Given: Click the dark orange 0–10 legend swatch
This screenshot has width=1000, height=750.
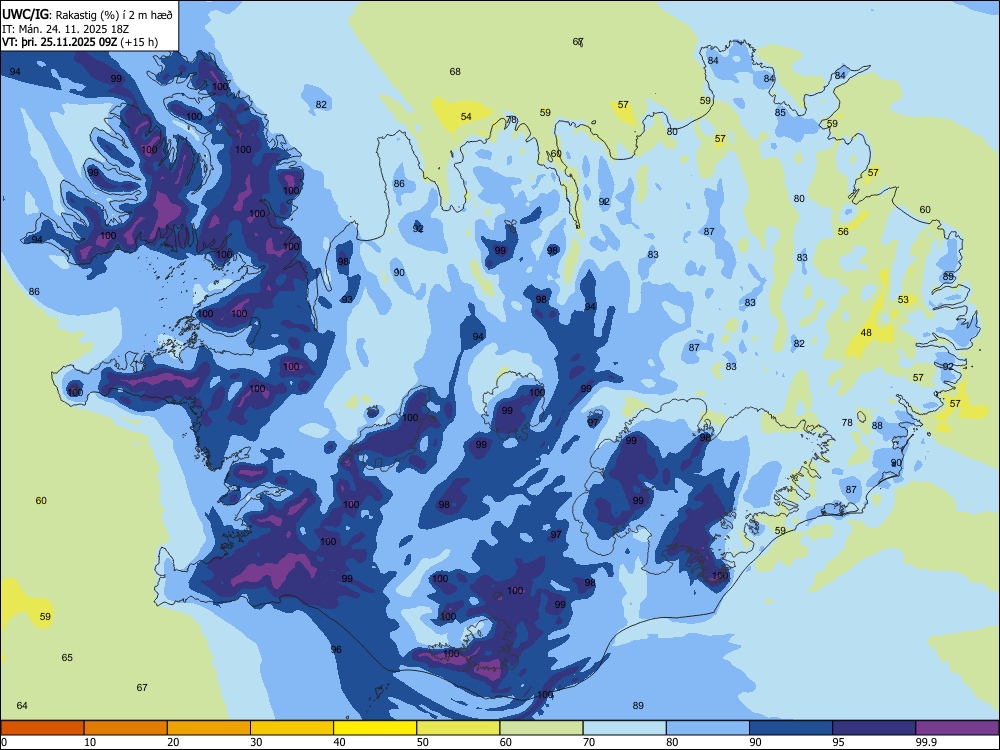Looking at the screenshot, I should click(42, 728).
